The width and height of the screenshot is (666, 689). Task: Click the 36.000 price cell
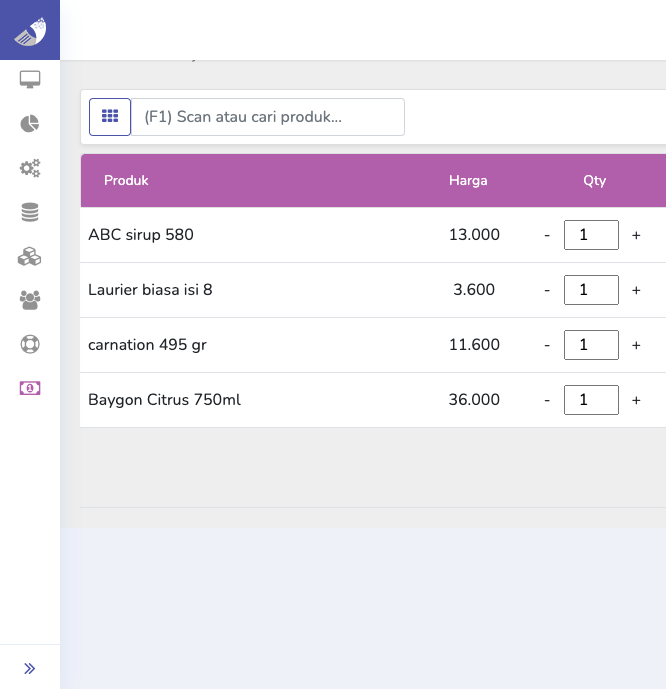click(474, 399)
